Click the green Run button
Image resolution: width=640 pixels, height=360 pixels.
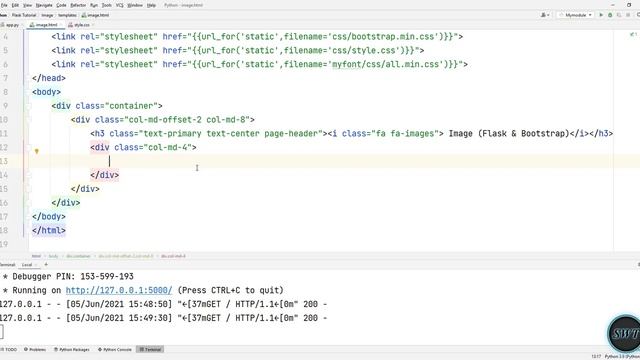pos(601,15)
